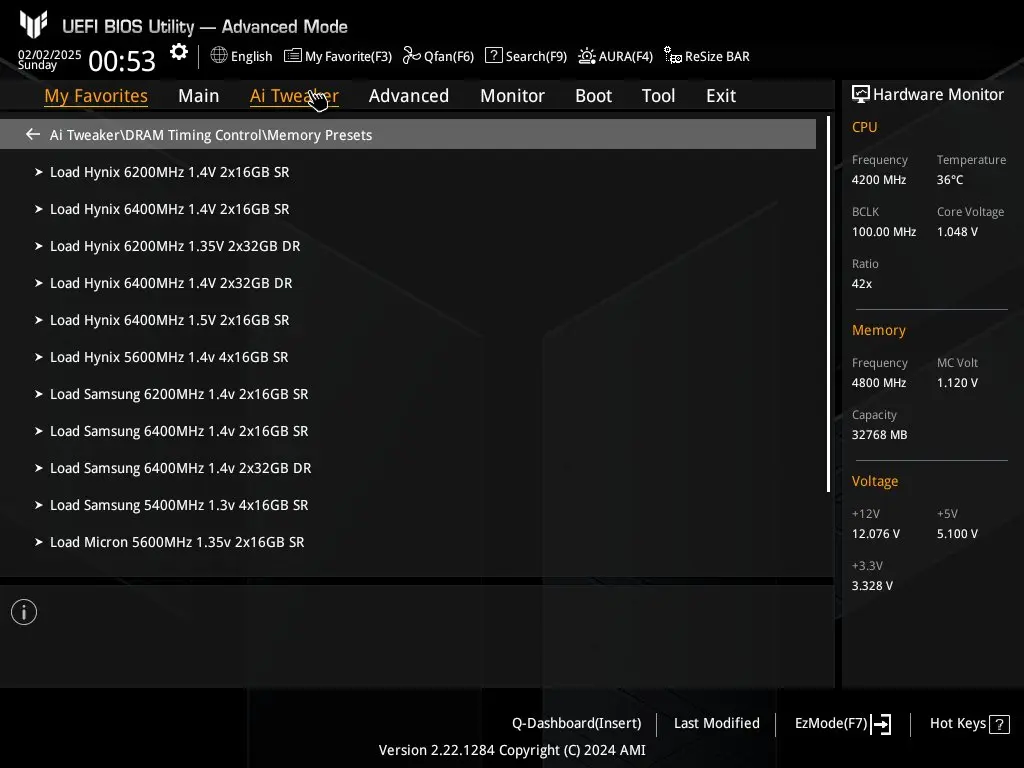Image resolution: width=1024 pixels, height=768 pixels.
Task: Click the TUF logo in the header
Action: click(33, 25)
